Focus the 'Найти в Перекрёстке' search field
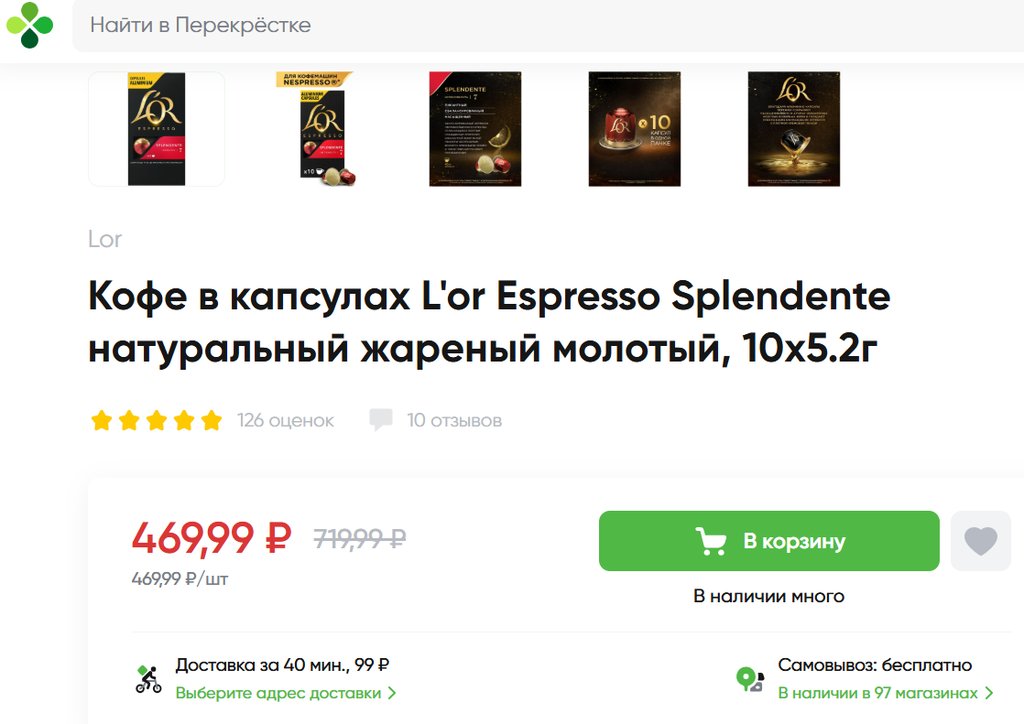 pyautogui.click(x=547, y=25)
